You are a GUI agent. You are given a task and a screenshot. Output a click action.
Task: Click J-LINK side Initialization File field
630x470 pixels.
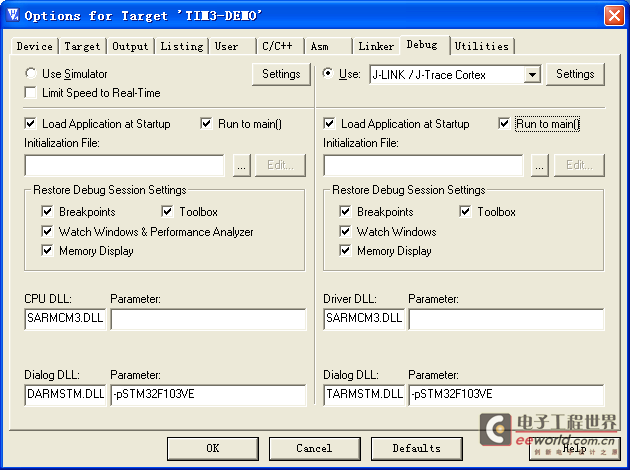pyautogui.click(x=423, y=165)
